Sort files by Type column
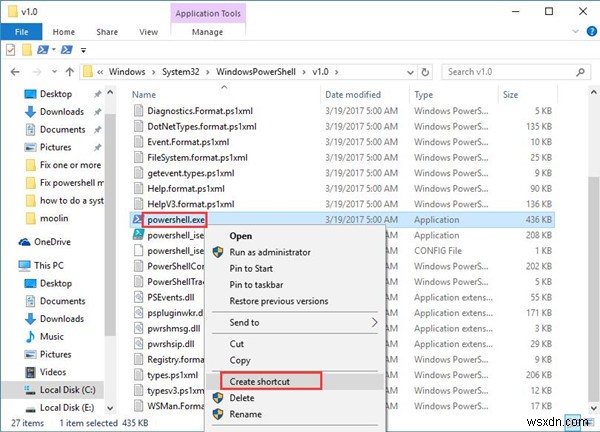Viewport: 600px width, 432px height. 423,95
